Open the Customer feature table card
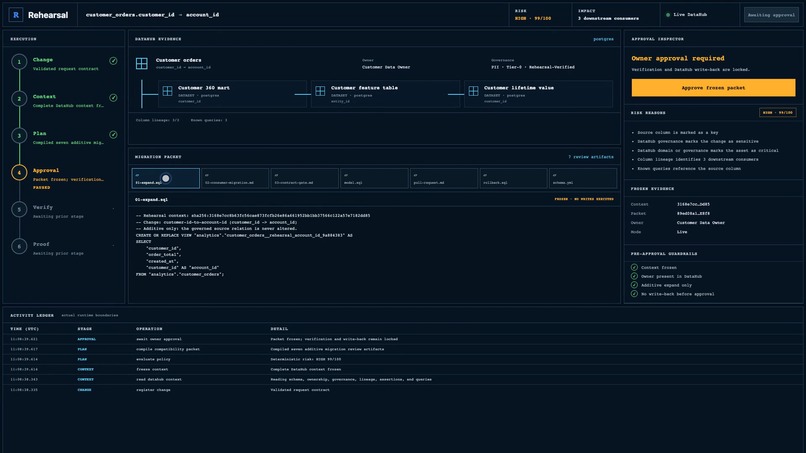The image size is (806, 453). [386, 94]
